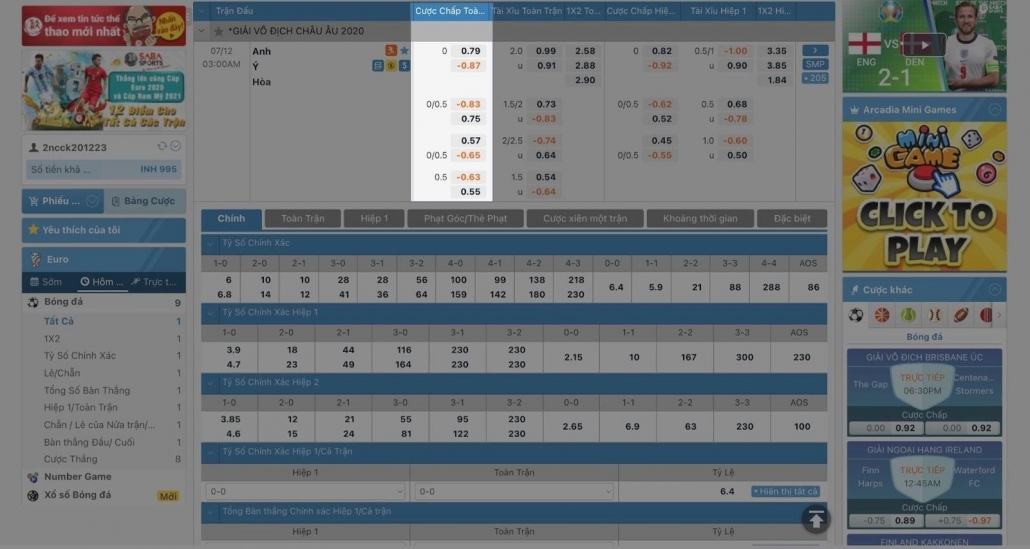Collapse the Cược khác panel
The height and width of the screenshot is (549, 1030).
(x=995, y=290)
